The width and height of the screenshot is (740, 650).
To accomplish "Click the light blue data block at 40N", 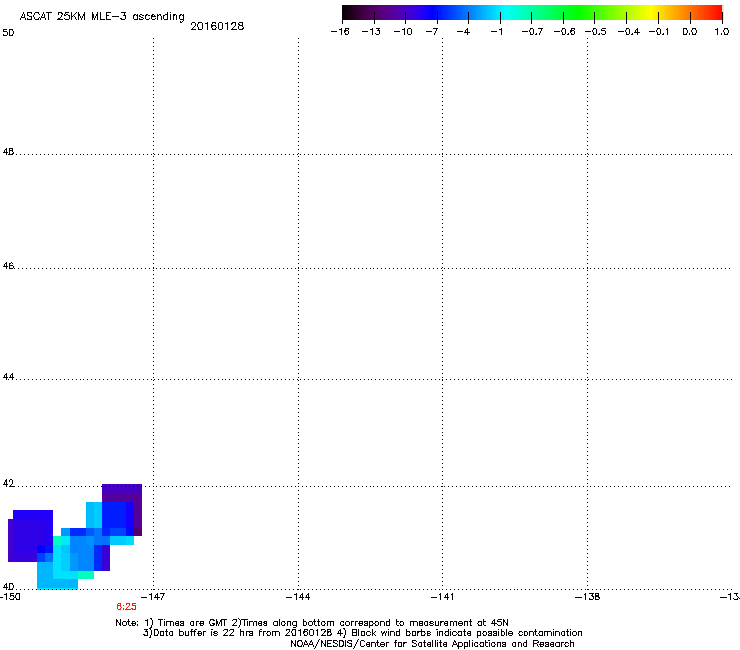I will pyautogui.click(x=57, y=583).
